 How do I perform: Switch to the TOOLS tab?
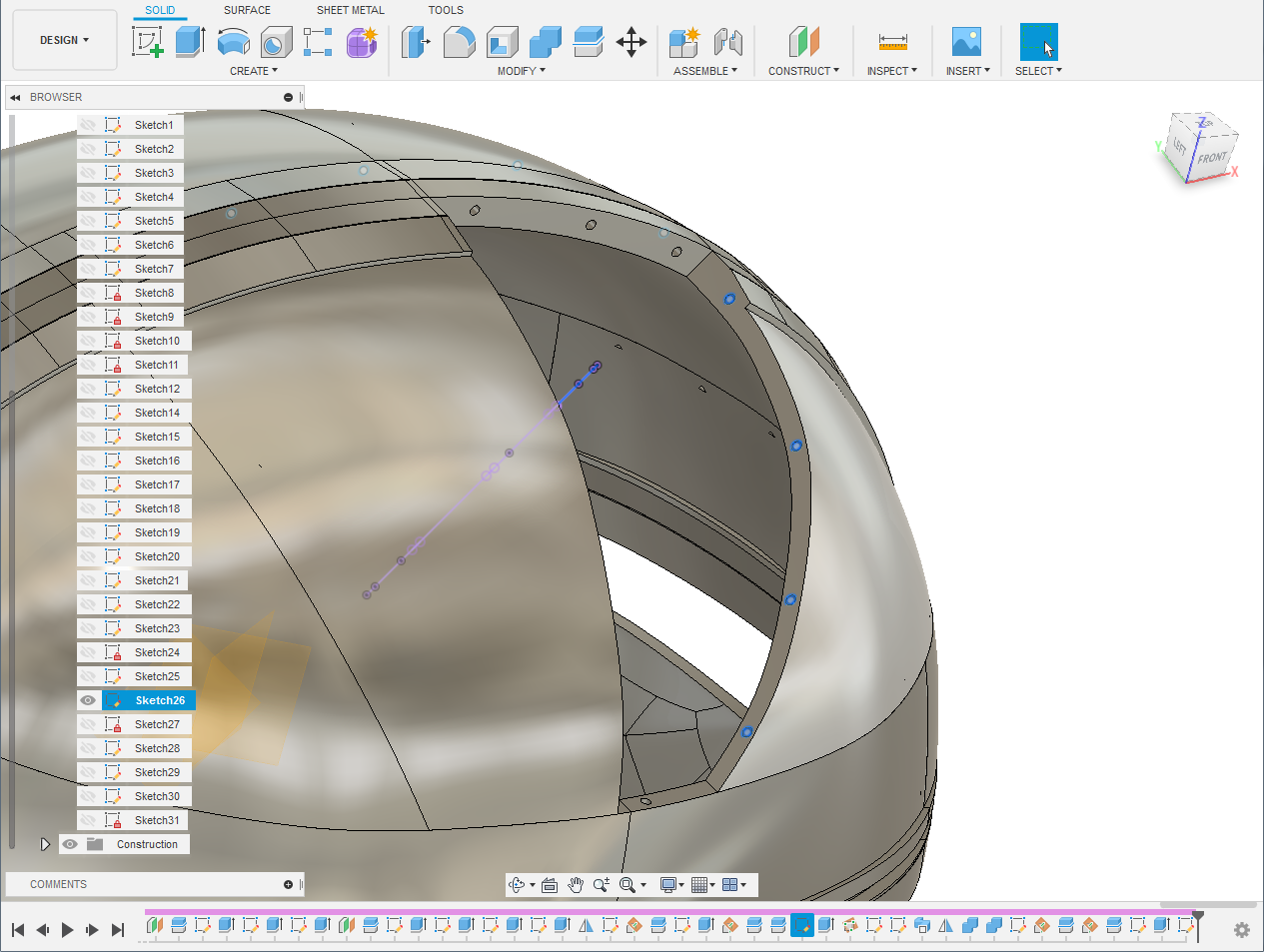tap(446, 10)
